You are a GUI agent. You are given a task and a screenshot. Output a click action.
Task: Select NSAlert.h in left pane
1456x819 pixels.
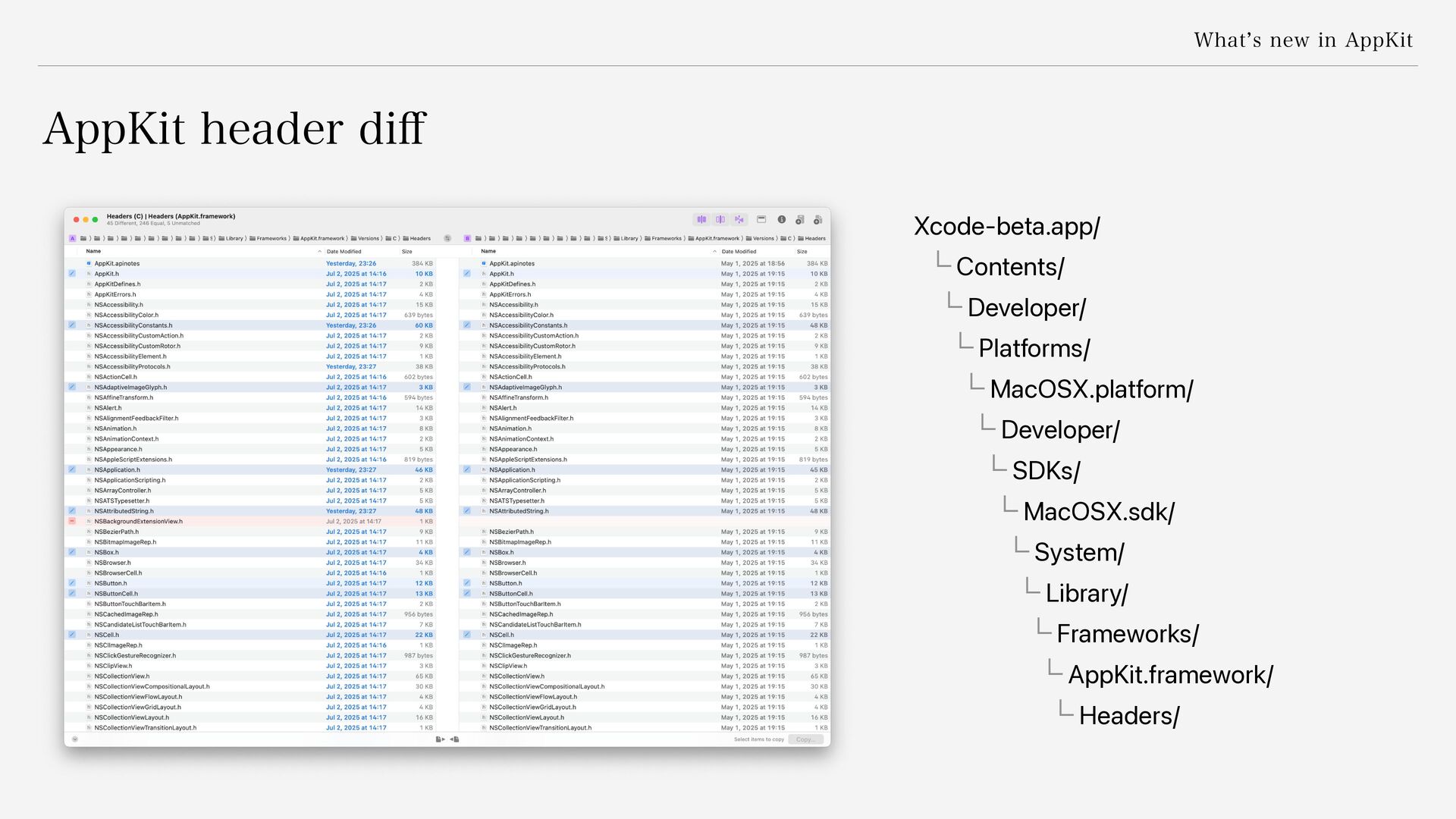coord(252,408)
